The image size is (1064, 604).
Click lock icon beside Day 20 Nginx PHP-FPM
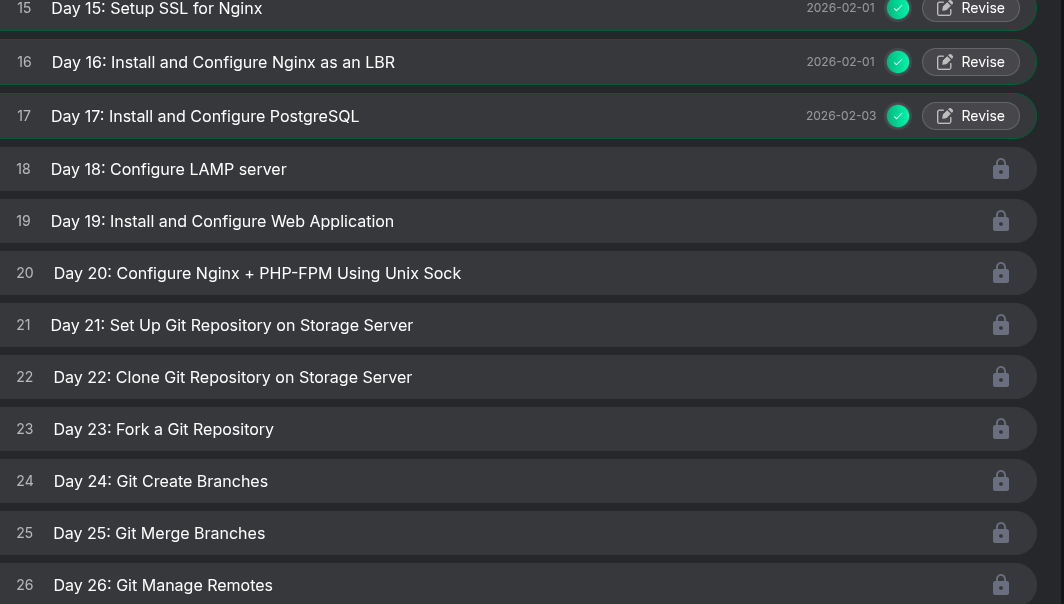[x=1000, y=273]
